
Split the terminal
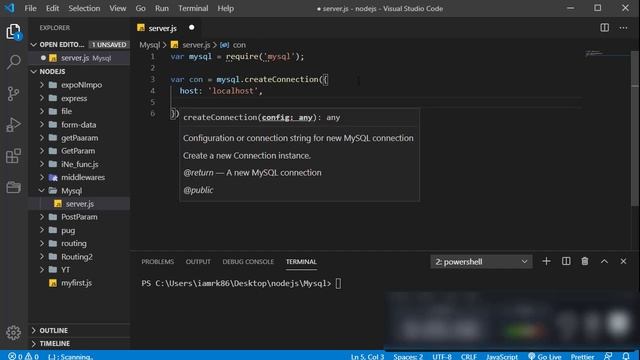[x=566, y=261]
